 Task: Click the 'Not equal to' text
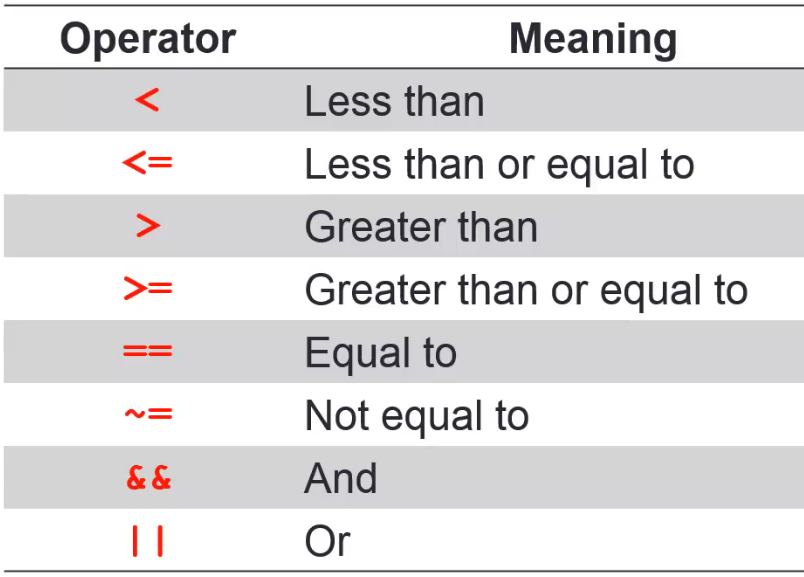[416, 415]
